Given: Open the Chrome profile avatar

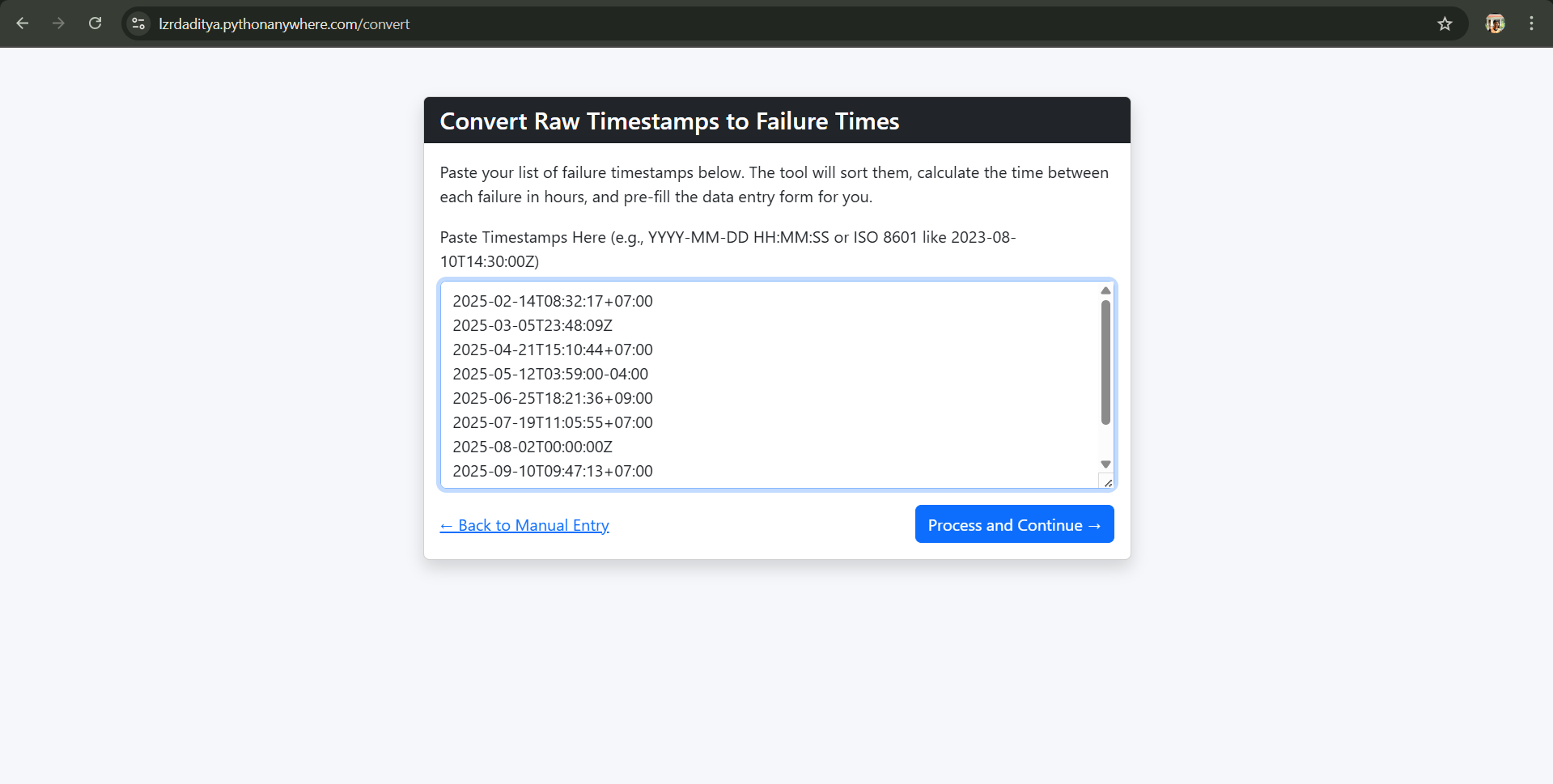Looking at the screenshot, I should pos(1494,23).
